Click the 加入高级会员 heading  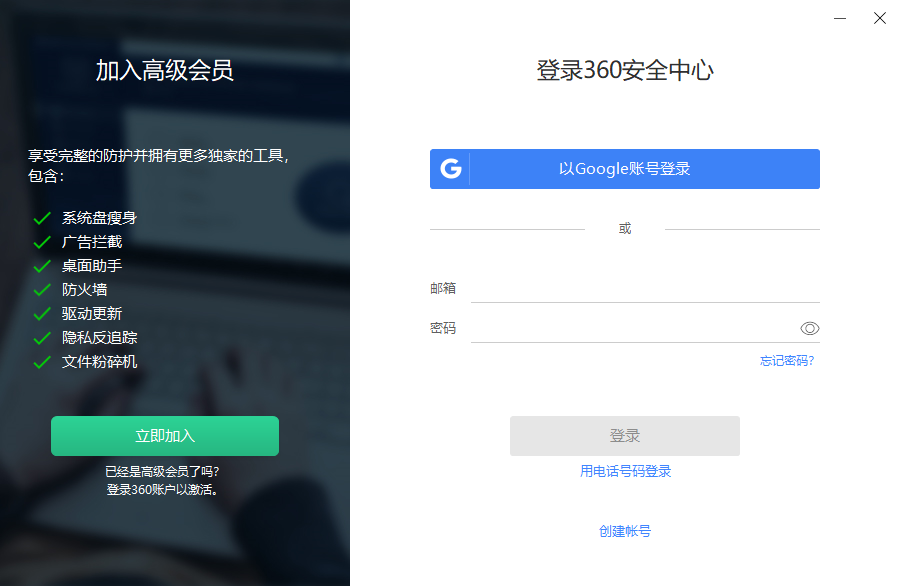click(165, 71)
